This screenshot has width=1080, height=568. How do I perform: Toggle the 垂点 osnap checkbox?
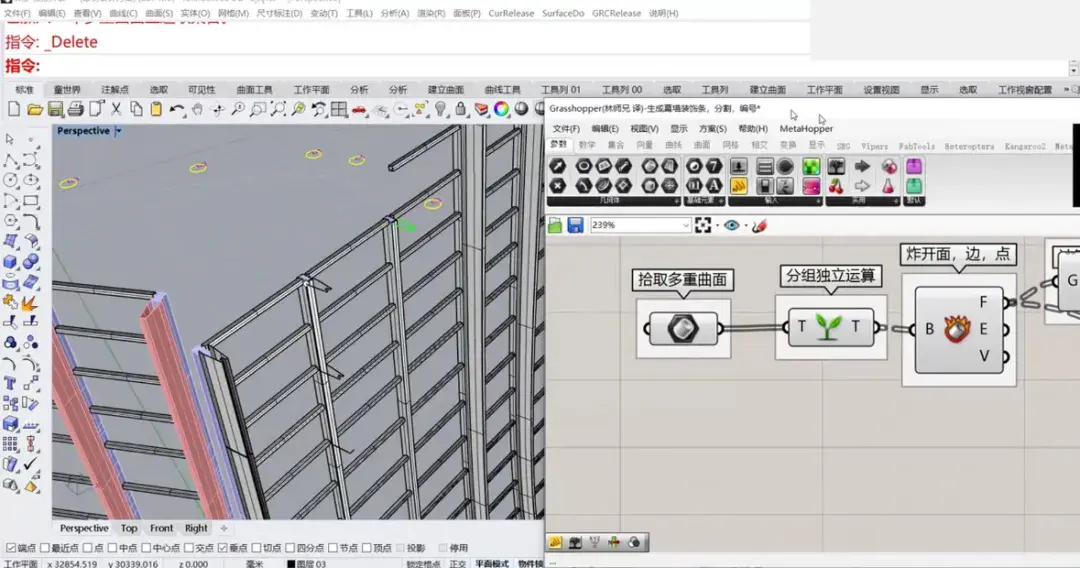pos(222,548)
